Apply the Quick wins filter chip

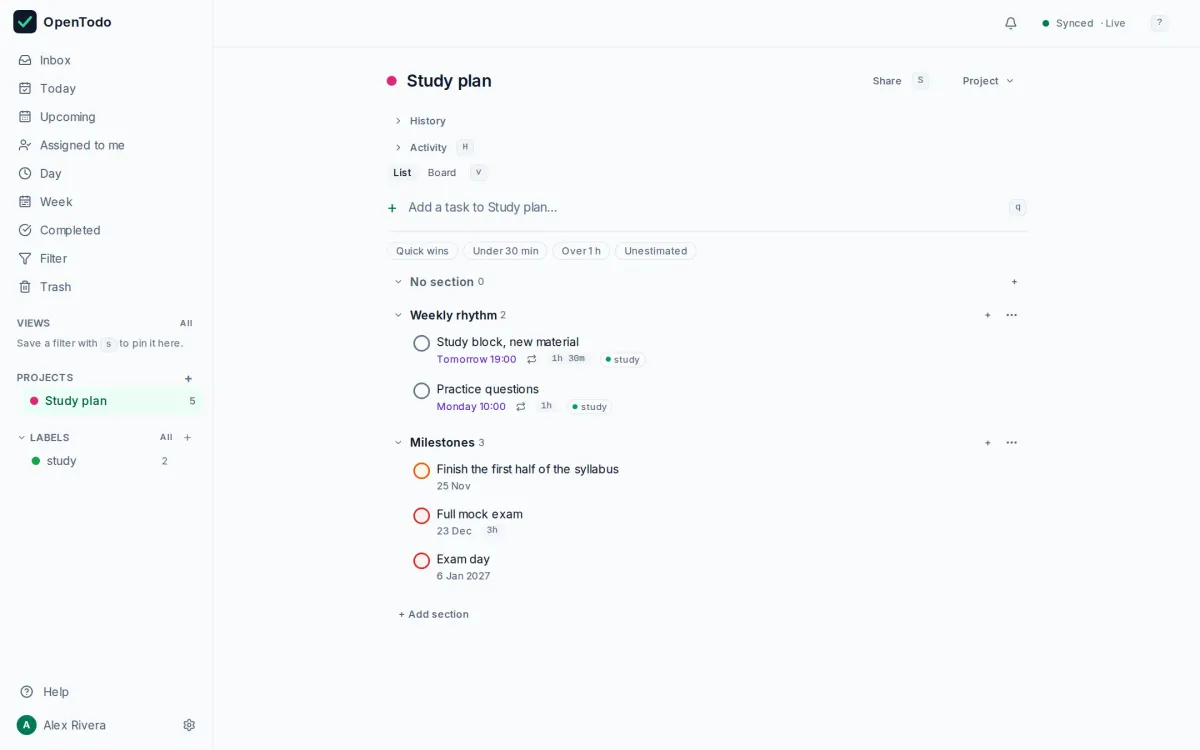point(422,251)
